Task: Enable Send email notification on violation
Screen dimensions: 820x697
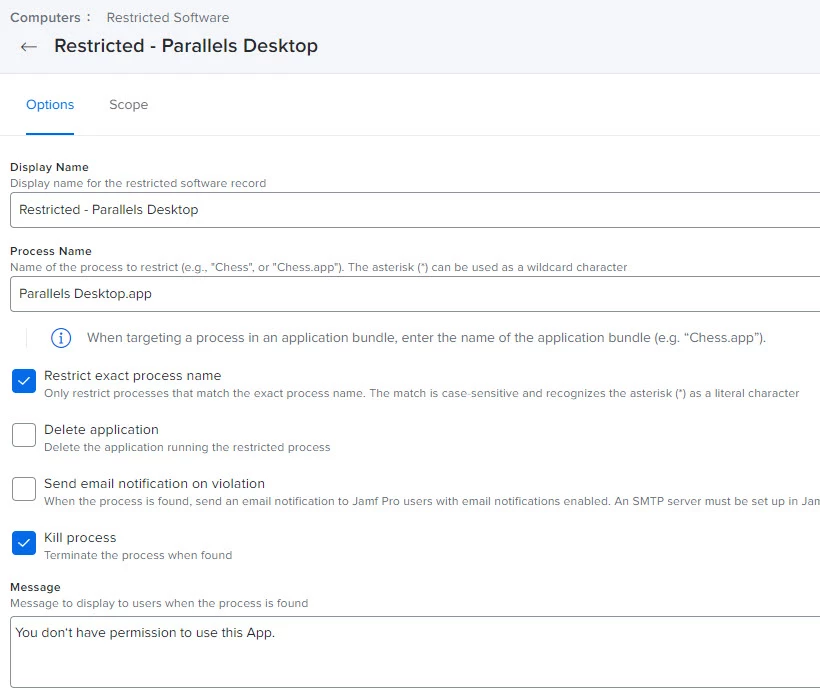Action: click(24, 488)
